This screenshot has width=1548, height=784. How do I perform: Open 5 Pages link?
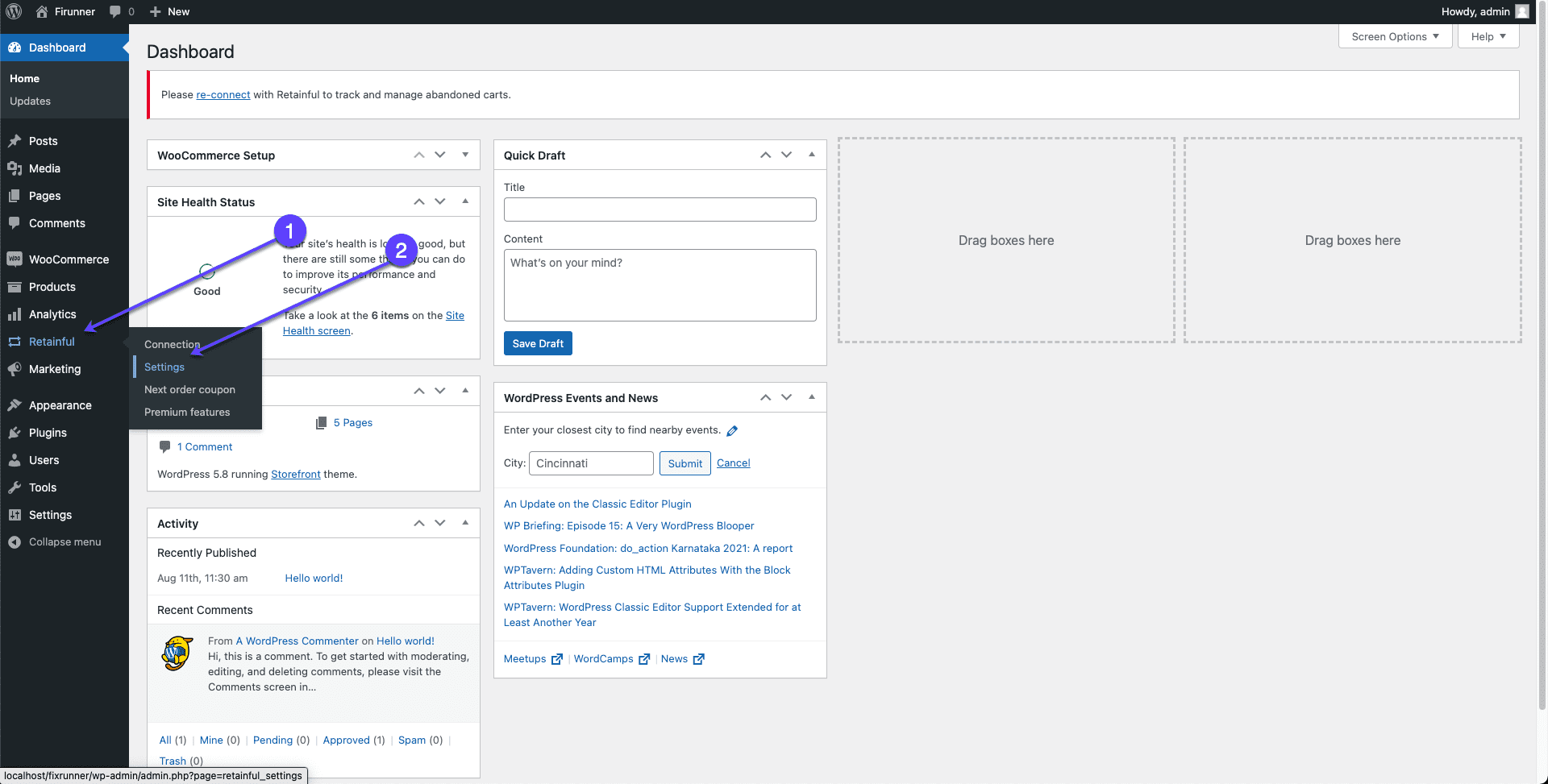[x=353, y=422]
